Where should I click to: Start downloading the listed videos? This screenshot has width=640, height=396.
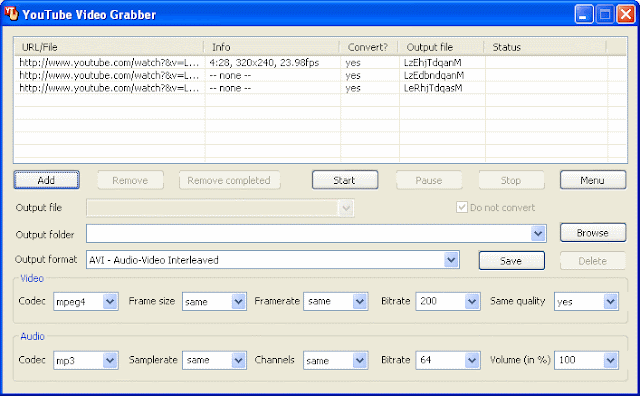[345, 180]
